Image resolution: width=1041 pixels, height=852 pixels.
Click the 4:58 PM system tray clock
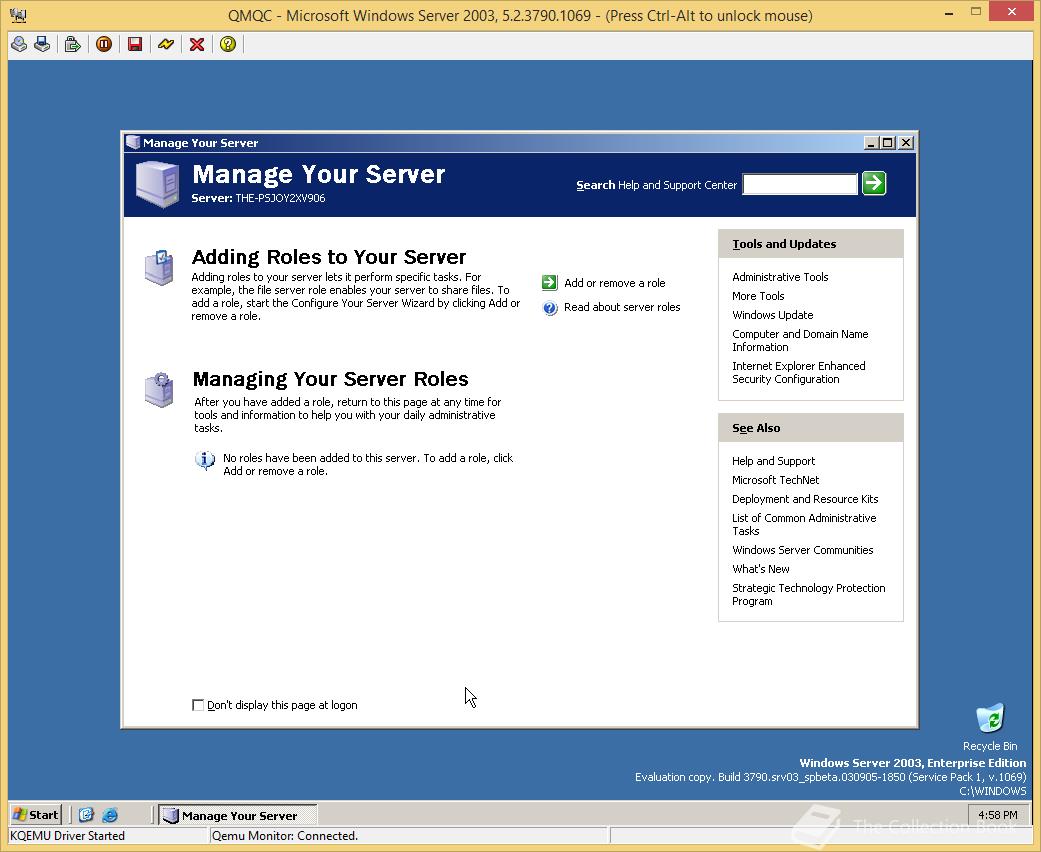point(997,815)
